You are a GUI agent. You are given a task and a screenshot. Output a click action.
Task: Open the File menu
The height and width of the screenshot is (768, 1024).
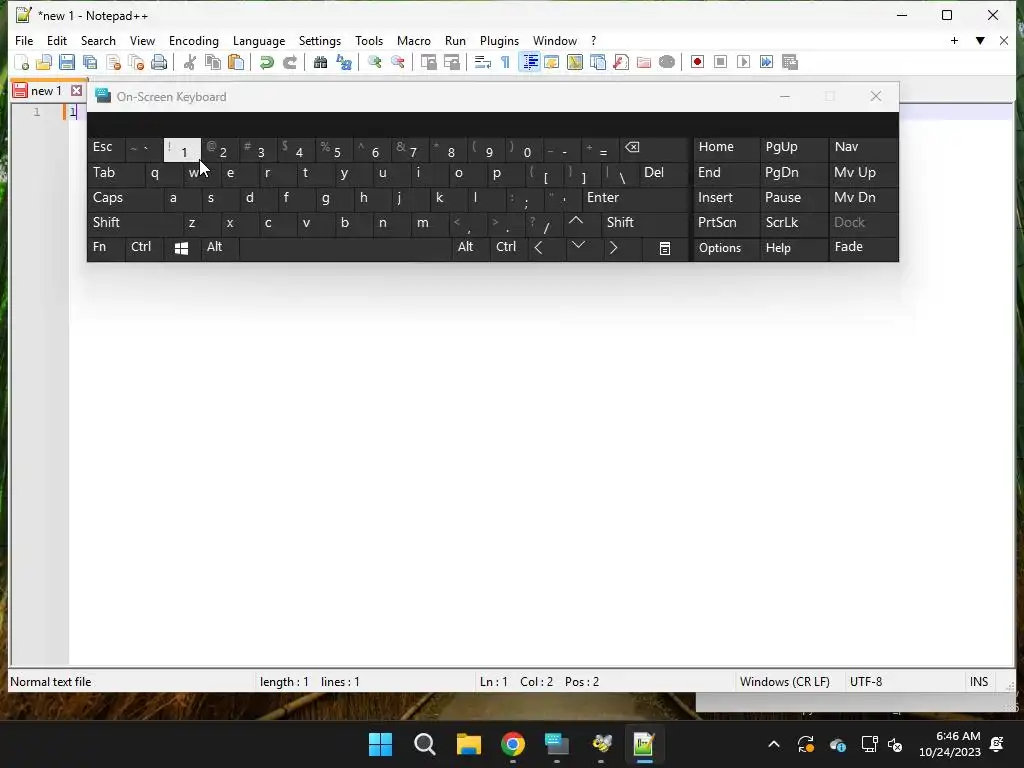point(24,40)
